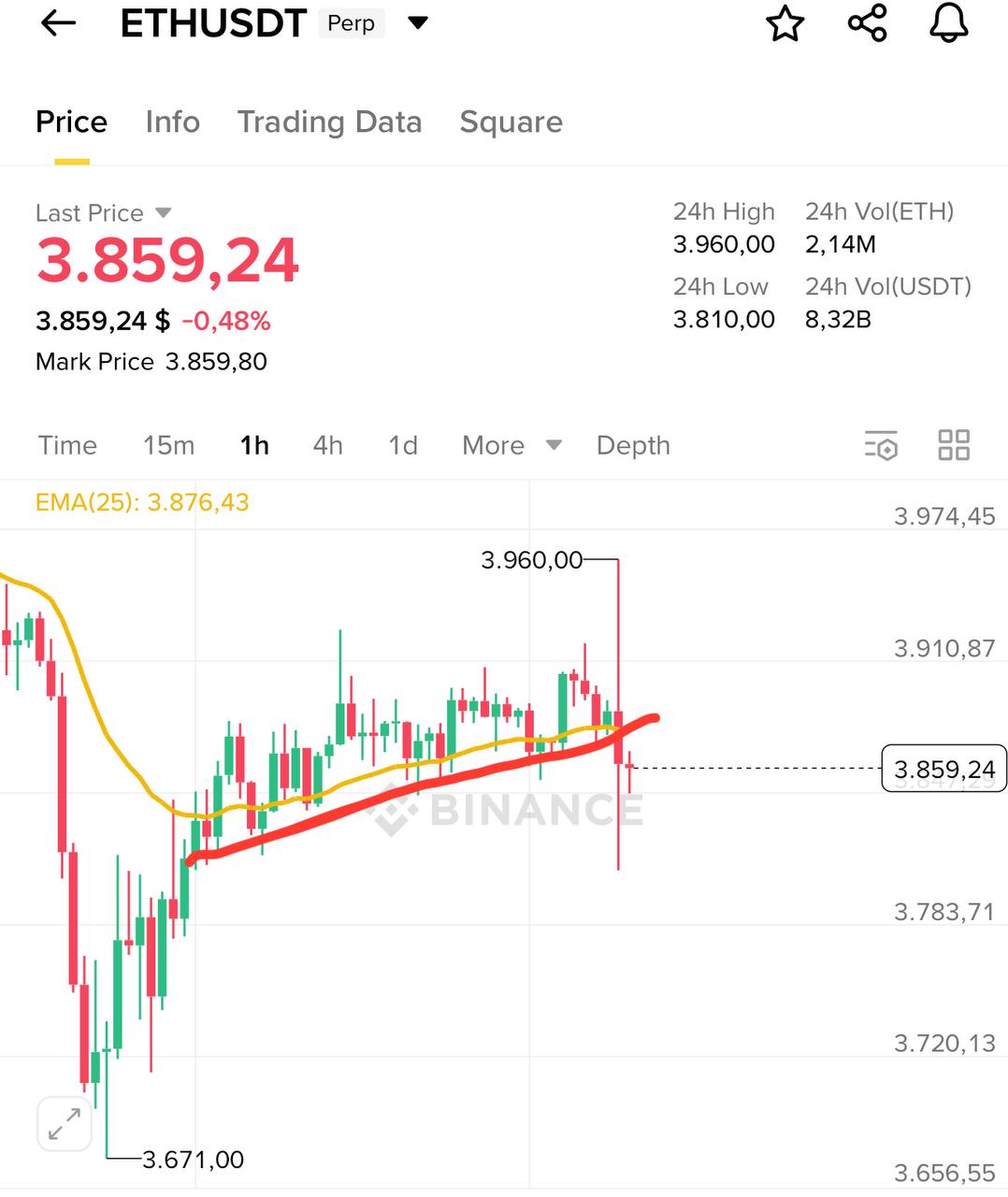This screenshot has width=1008, height=1197.
Task: Tap the back arrow icon
Action: [x=58, y=24]
